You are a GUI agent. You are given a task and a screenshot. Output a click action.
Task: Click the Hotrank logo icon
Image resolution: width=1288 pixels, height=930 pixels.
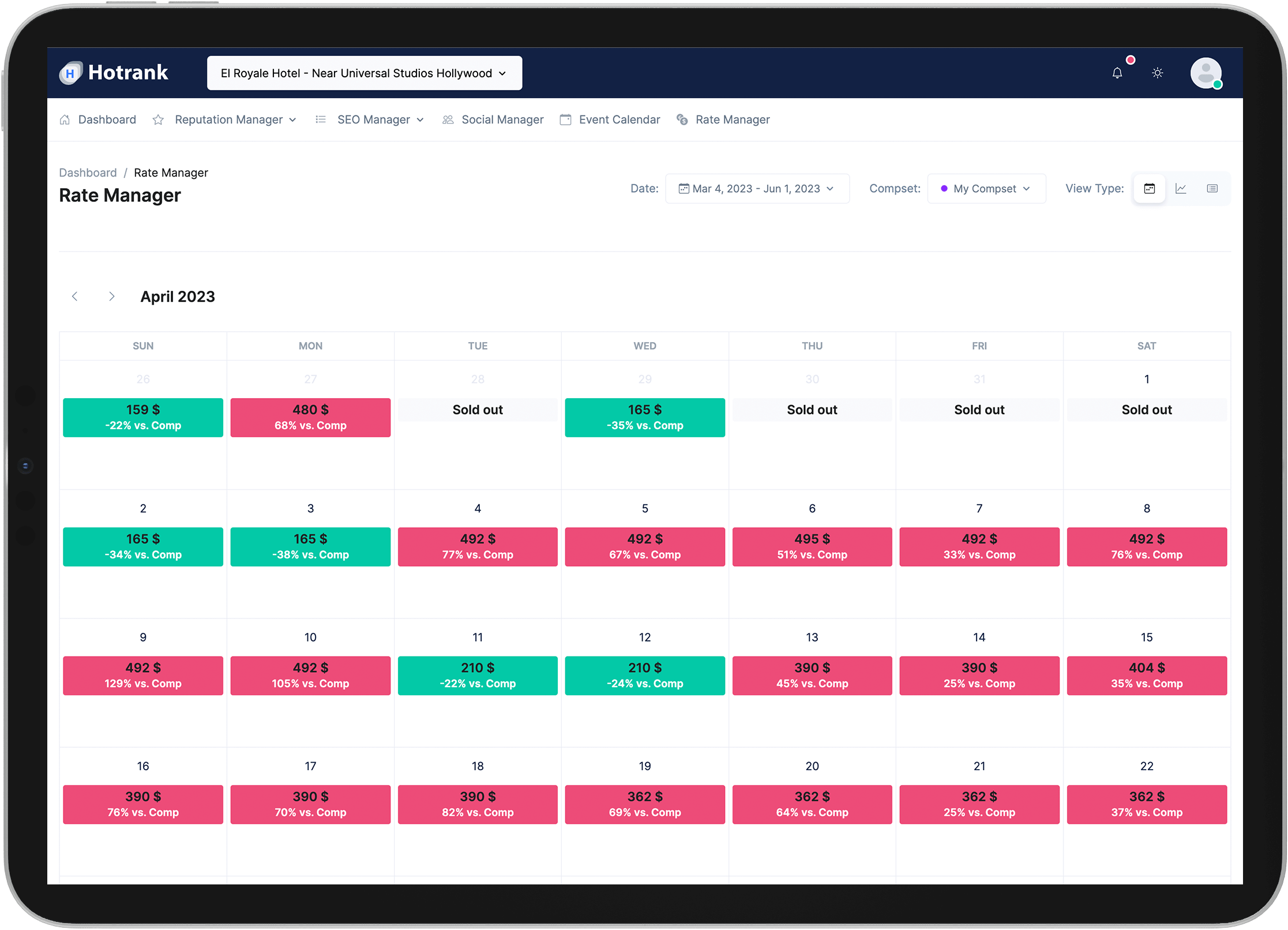coord(70,73)
